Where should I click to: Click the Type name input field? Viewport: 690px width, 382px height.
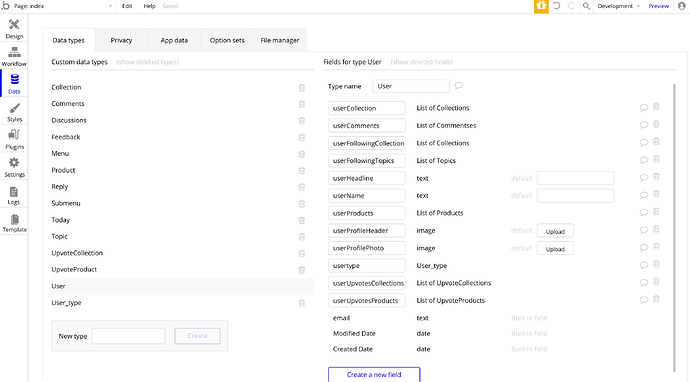[411, 86]
